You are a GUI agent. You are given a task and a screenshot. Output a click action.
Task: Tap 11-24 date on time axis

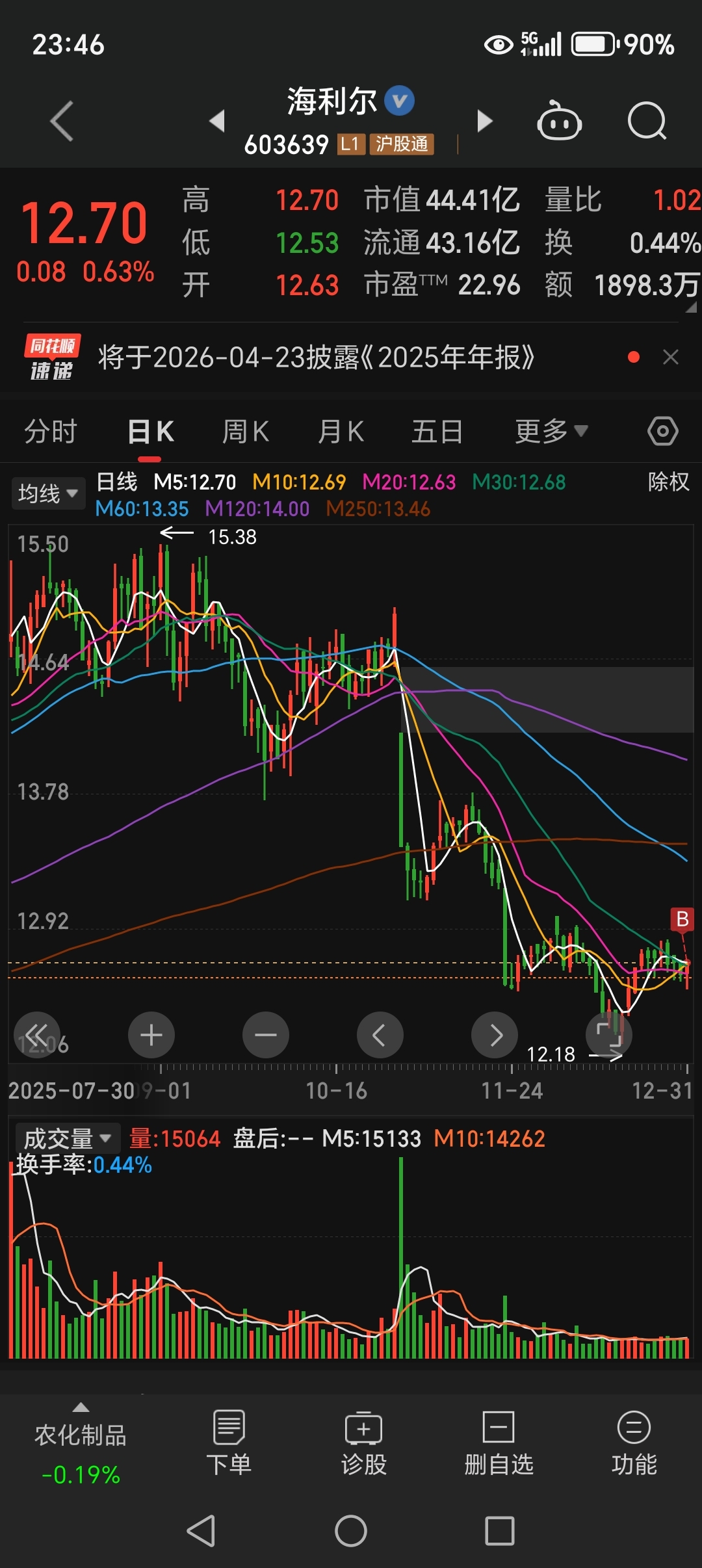point(512,1090)
